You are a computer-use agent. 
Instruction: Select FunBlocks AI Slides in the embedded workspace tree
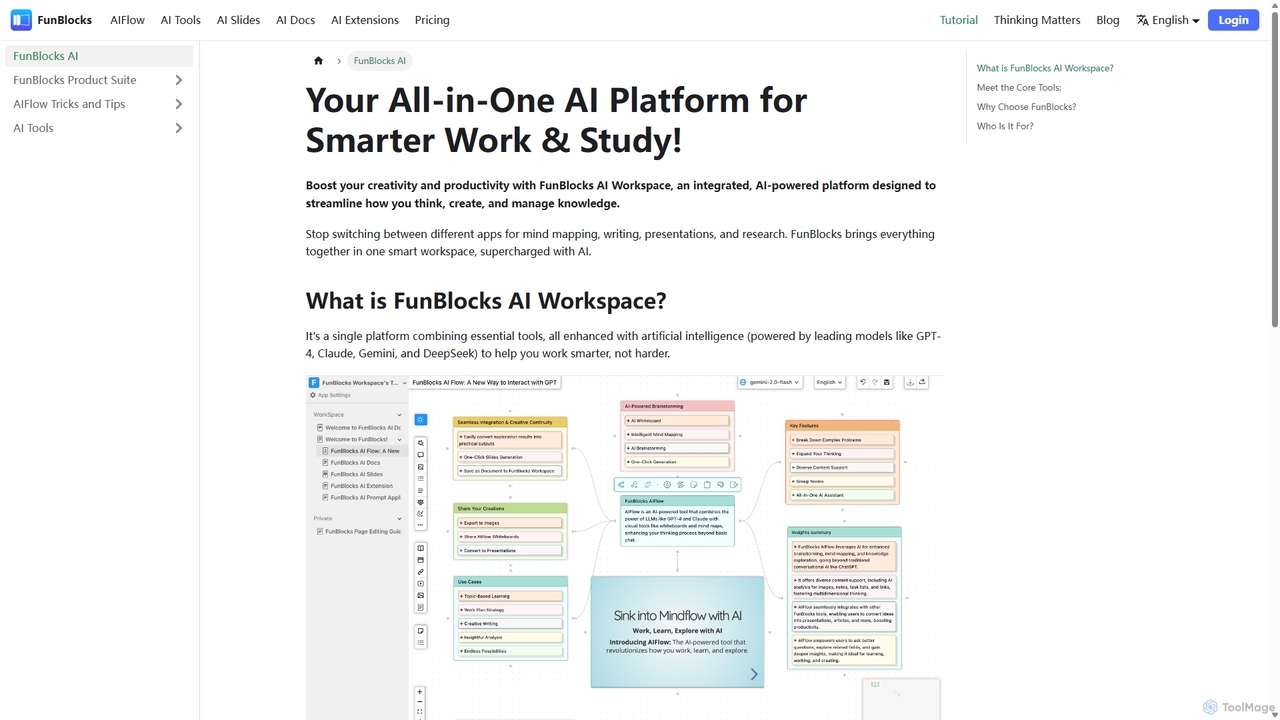coord(356,474)
